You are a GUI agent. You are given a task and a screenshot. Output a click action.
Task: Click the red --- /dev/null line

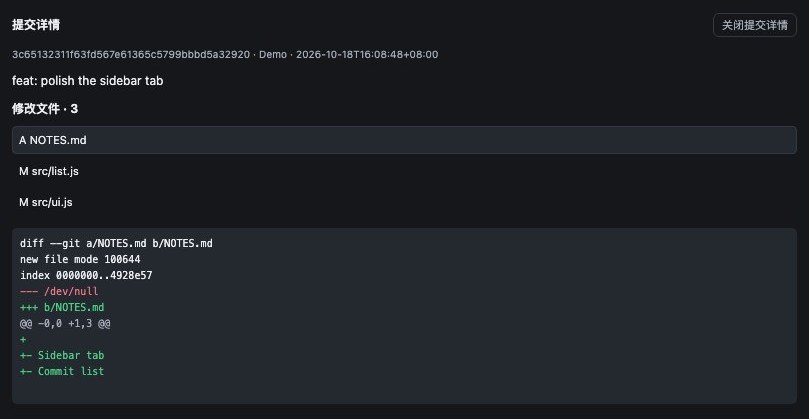pos(59,291)
